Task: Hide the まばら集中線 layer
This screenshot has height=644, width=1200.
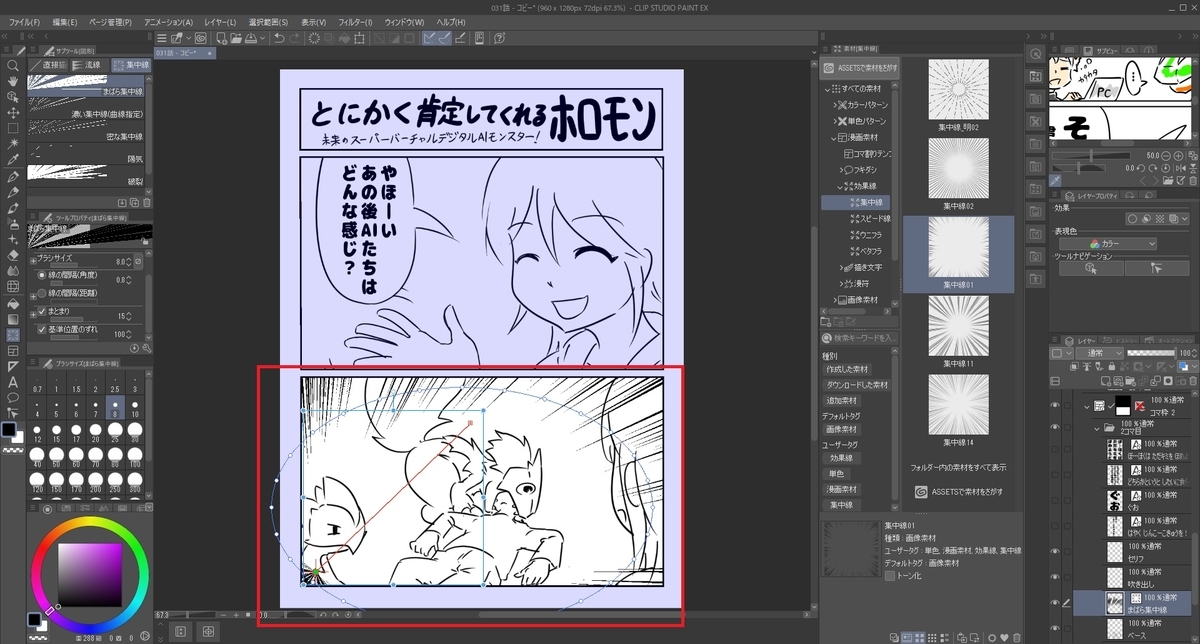Action: [x=1056, y=602]
